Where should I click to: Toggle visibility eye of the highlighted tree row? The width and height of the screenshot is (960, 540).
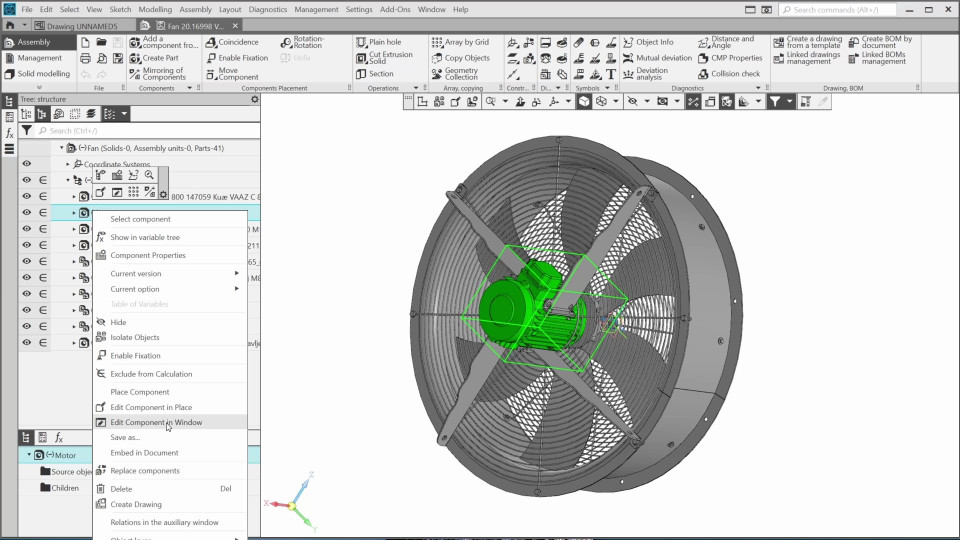click(27, 212)
